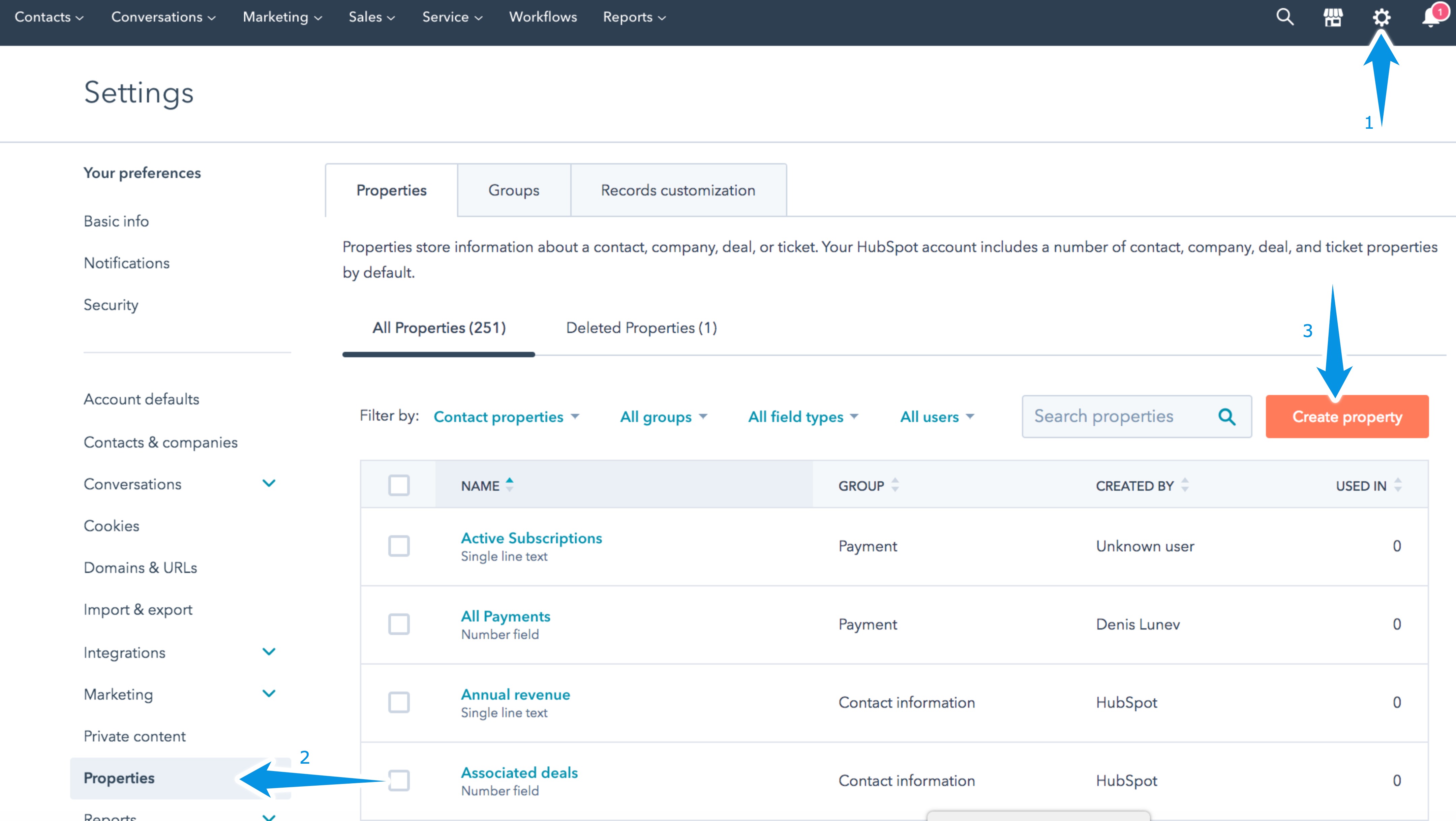Sort by the GROUP column arrows

click(895, 485)
